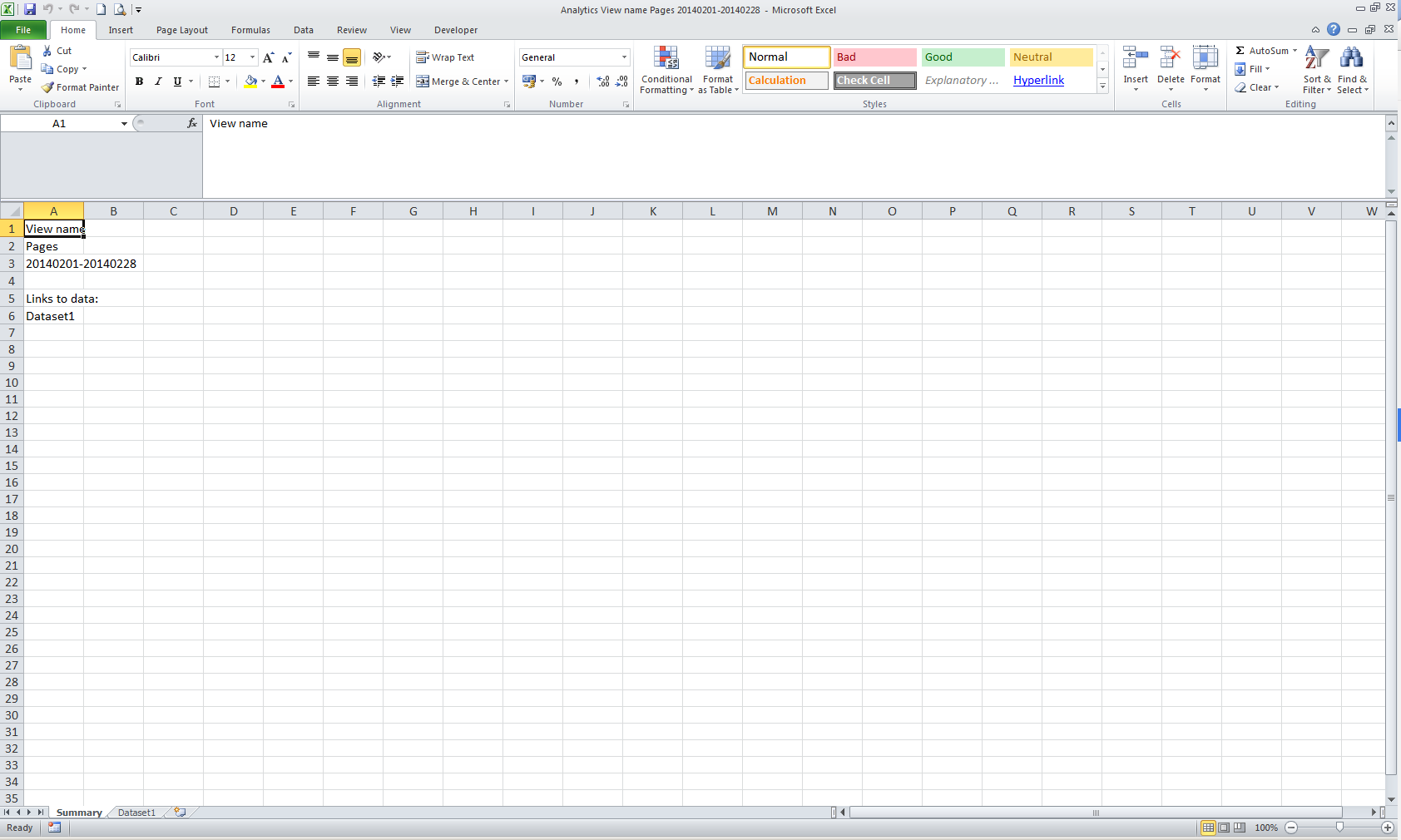Toggle Italic formatting

tap(158, 82)
